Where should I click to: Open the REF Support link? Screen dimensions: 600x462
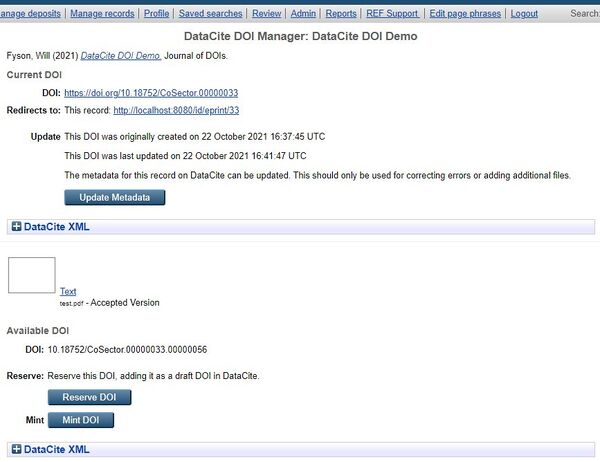394,14
